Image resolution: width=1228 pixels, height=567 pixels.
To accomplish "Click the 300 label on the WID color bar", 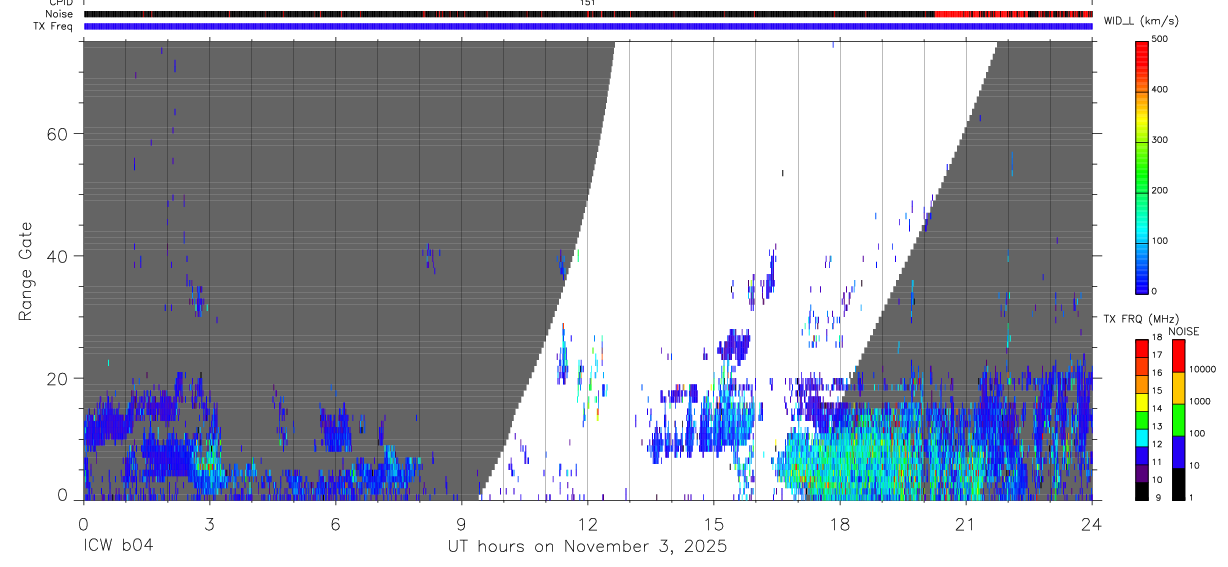I will 1159,140.
